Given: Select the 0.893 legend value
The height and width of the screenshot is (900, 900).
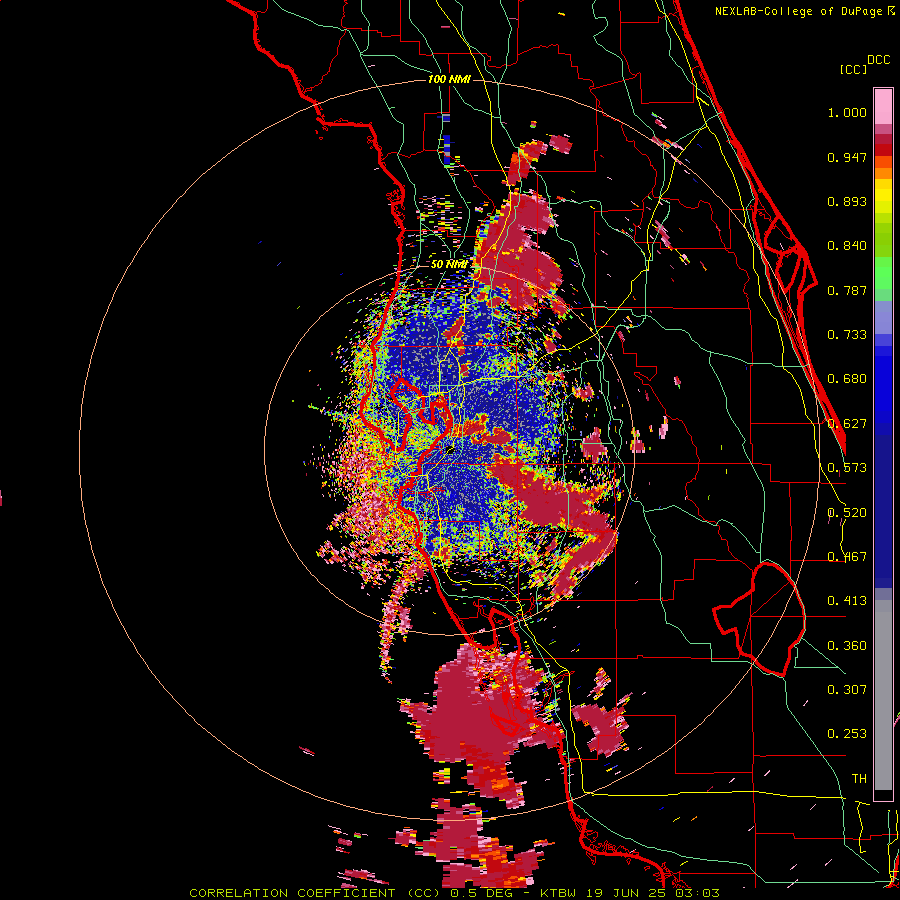Looking at the screenshot, I should (847, 201).
